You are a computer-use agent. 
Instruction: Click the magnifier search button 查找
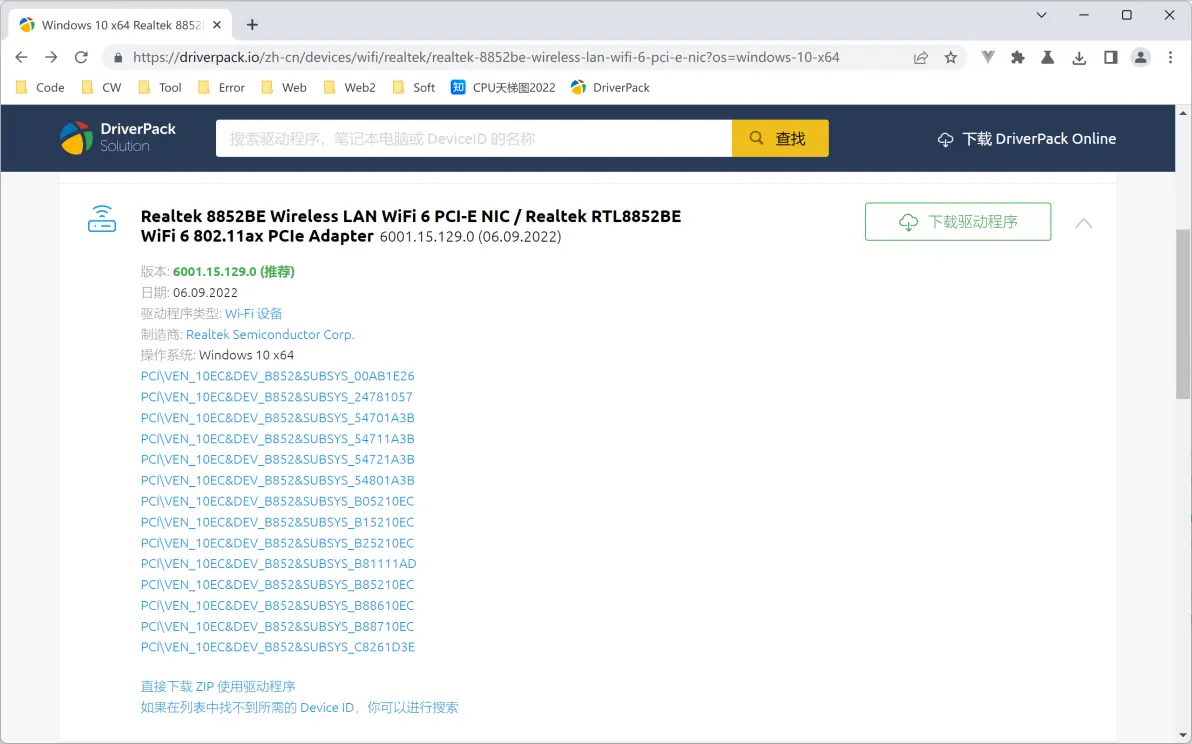(x=780, y=138)
